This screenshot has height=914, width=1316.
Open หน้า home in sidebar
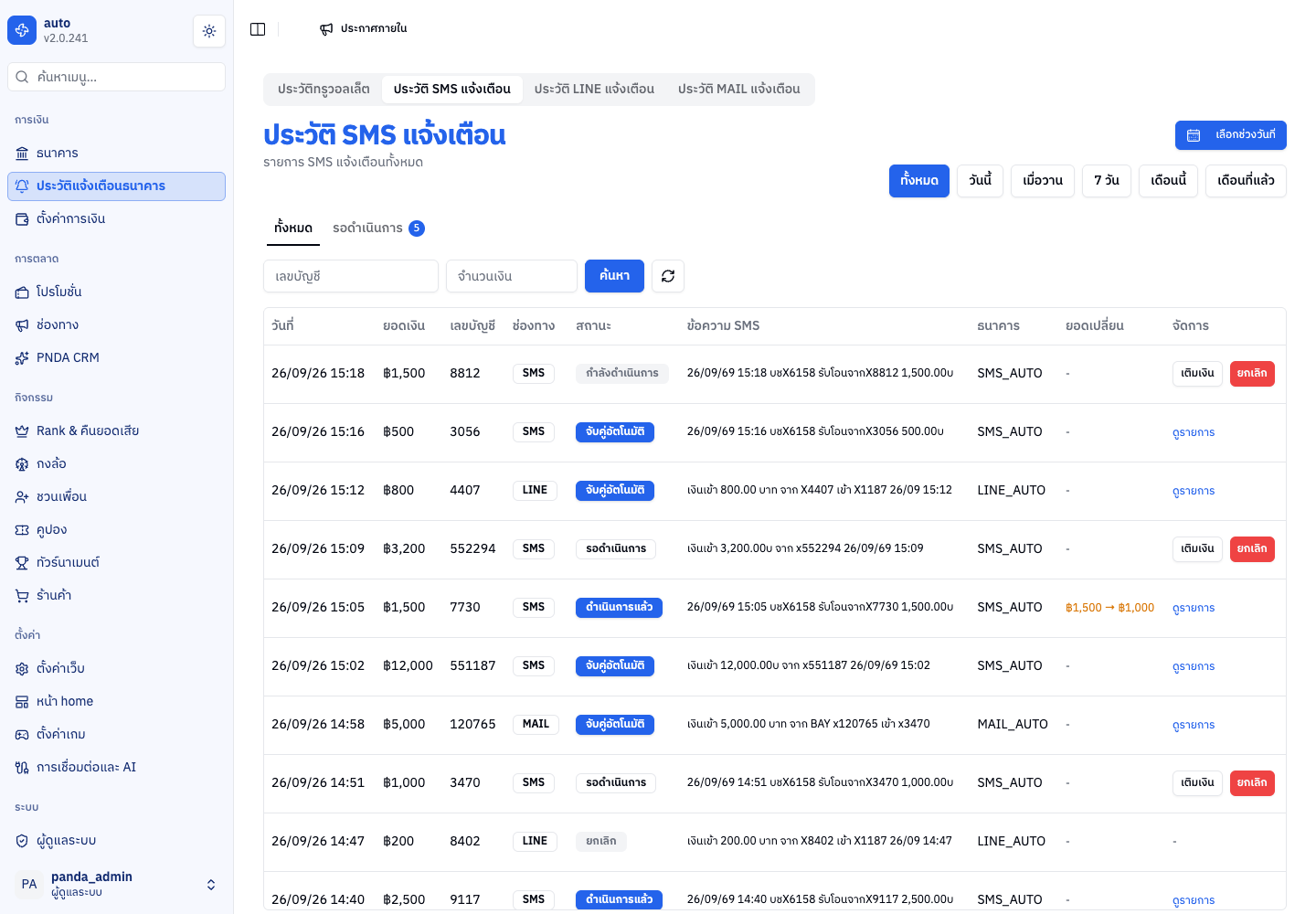coord(116,702)
